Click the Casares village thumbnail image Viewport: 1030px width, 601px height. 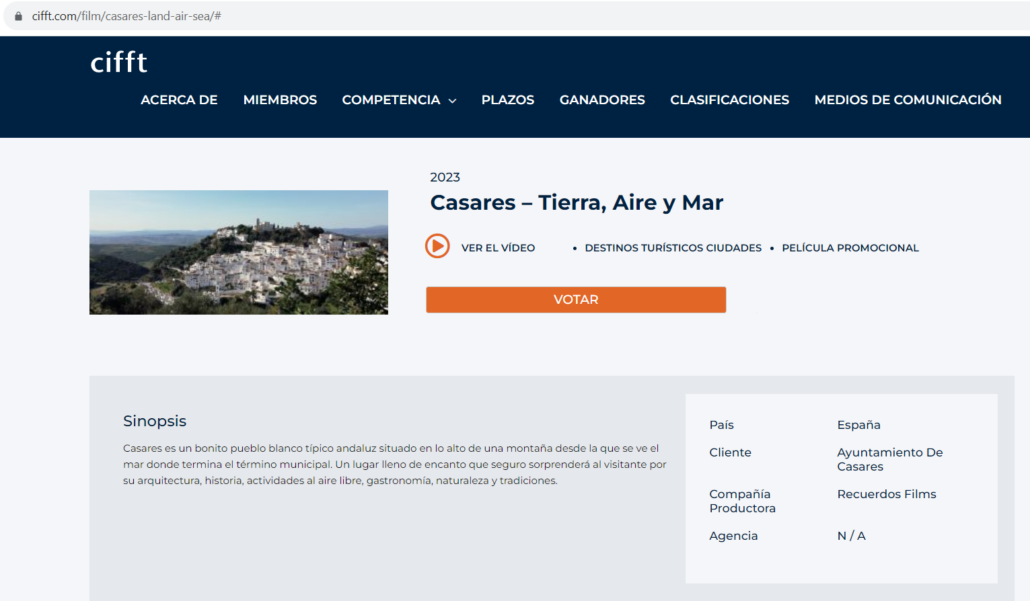pyautogui.click(x=238, y=252)
